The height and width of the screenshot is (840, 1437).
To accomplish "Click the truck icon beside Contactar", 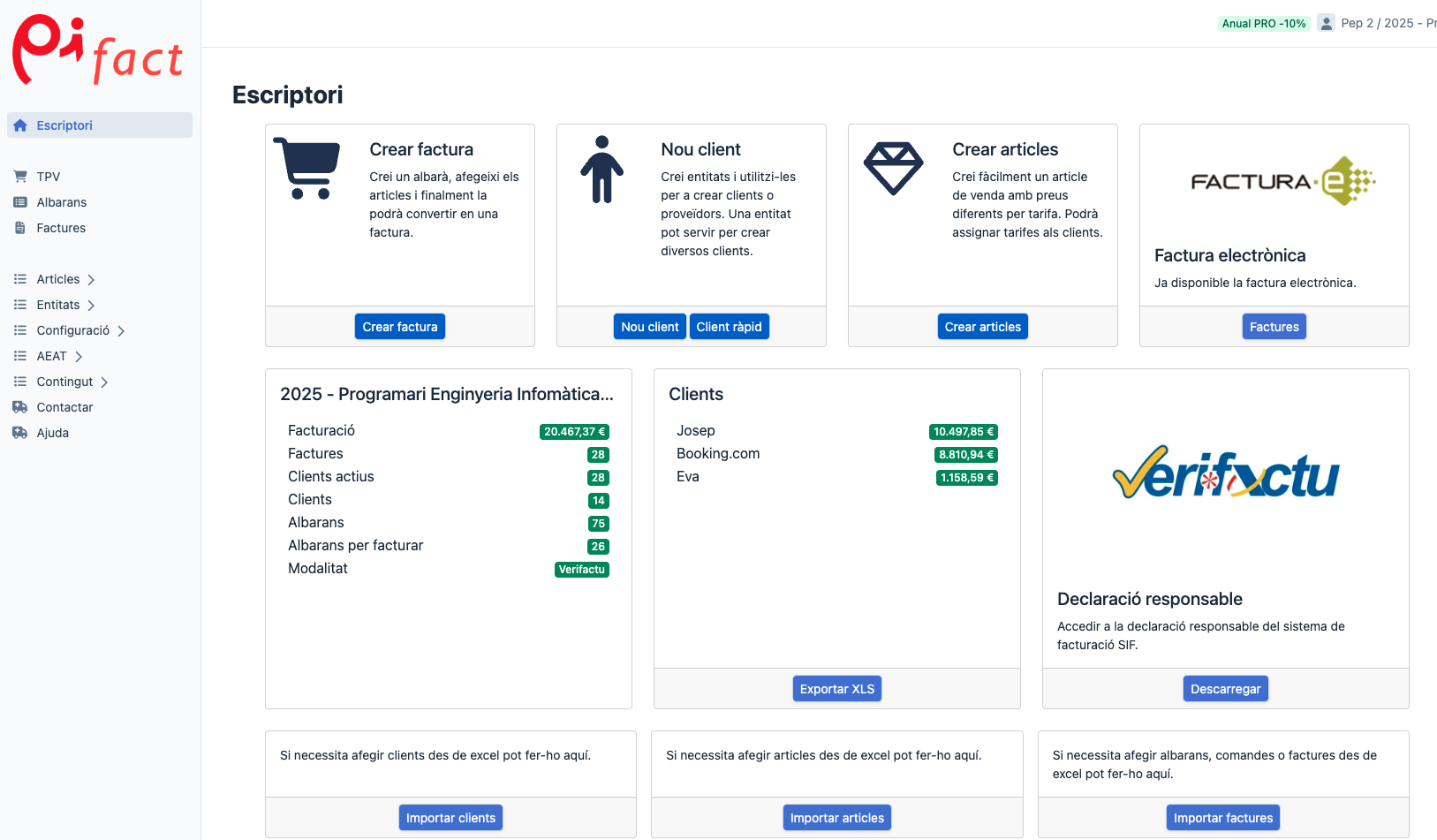I will (20, 407).
